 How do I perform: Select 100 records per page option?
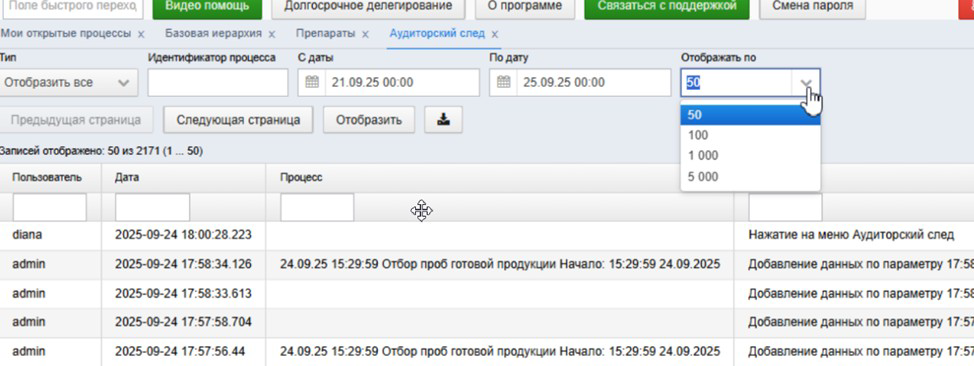click(750, 135)
